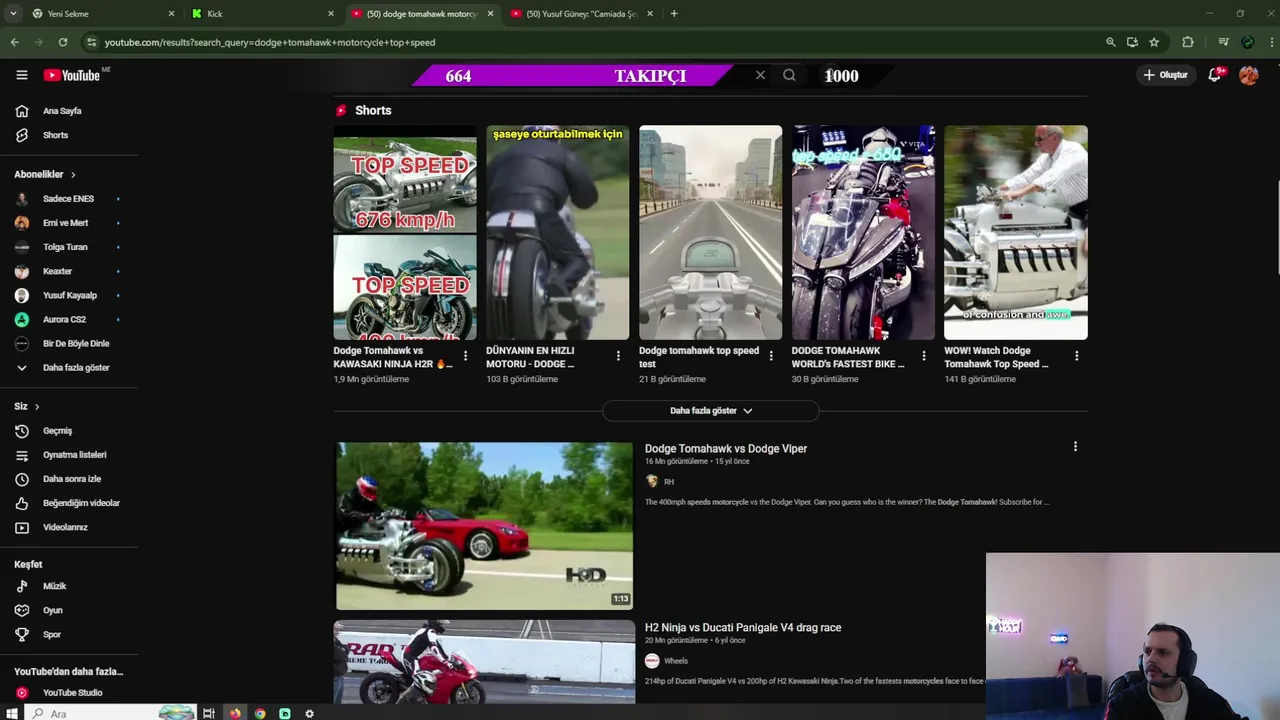Viewport: 1280px width, 720px height.
Task: Open Bir De Böyle Dinle channel
Action: (x=76, y=343)
